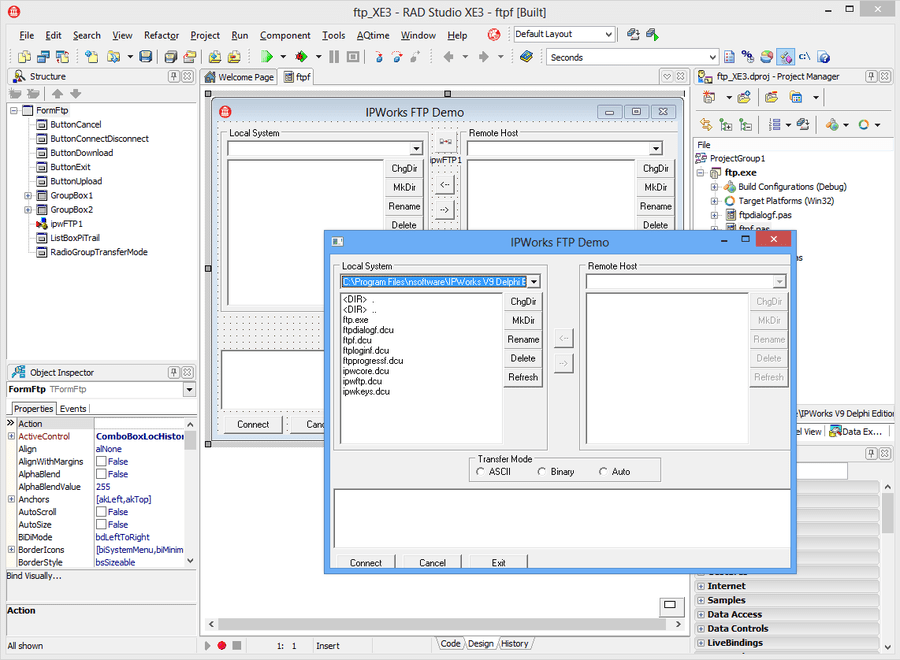Collapse all nodes in Project Manager
Viewport: 900px width, 660px height.
pyautogui.click(x=744, y=123)
